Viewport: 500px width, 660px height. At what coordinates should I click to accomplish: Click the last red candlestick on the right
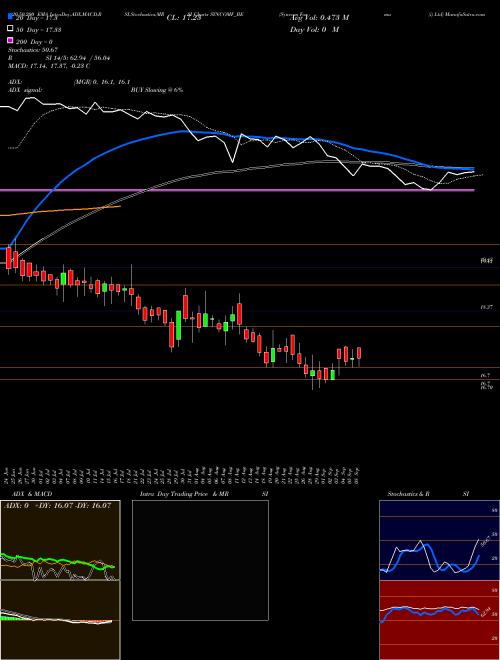tap(359, 353)
